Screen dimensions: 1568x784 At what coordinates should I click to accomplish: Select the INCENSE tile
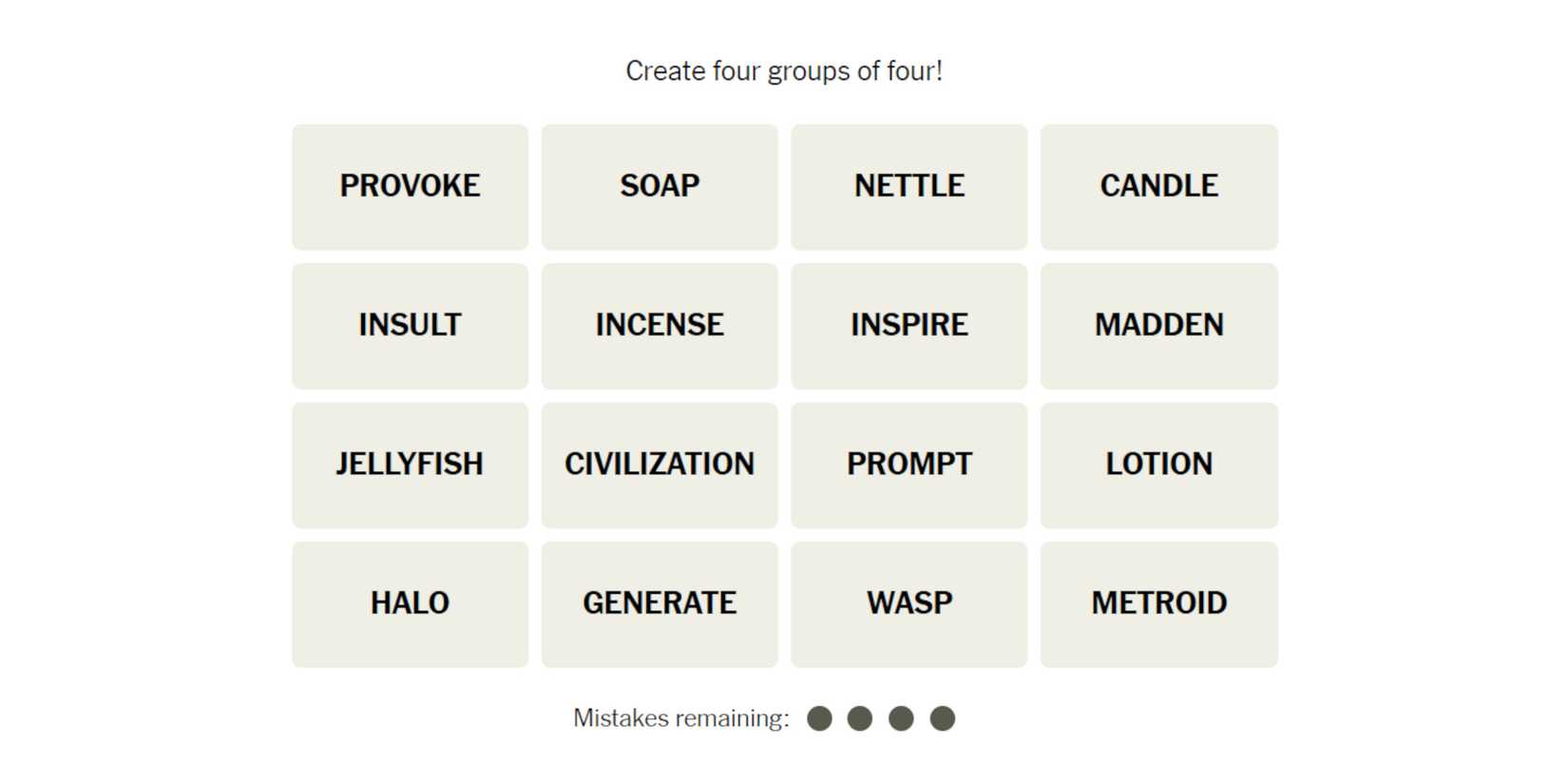click(x=660, y=325)
